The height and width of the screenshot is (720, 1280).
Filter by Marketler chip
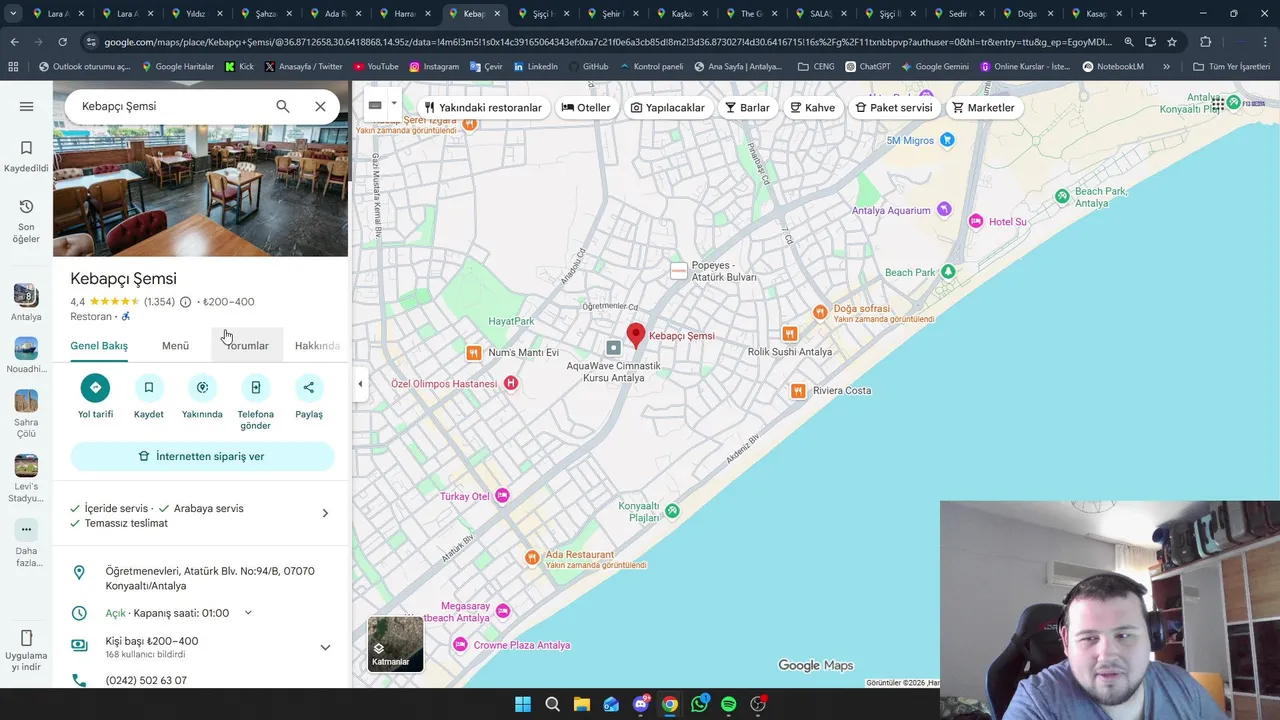(x=983, y=107)
